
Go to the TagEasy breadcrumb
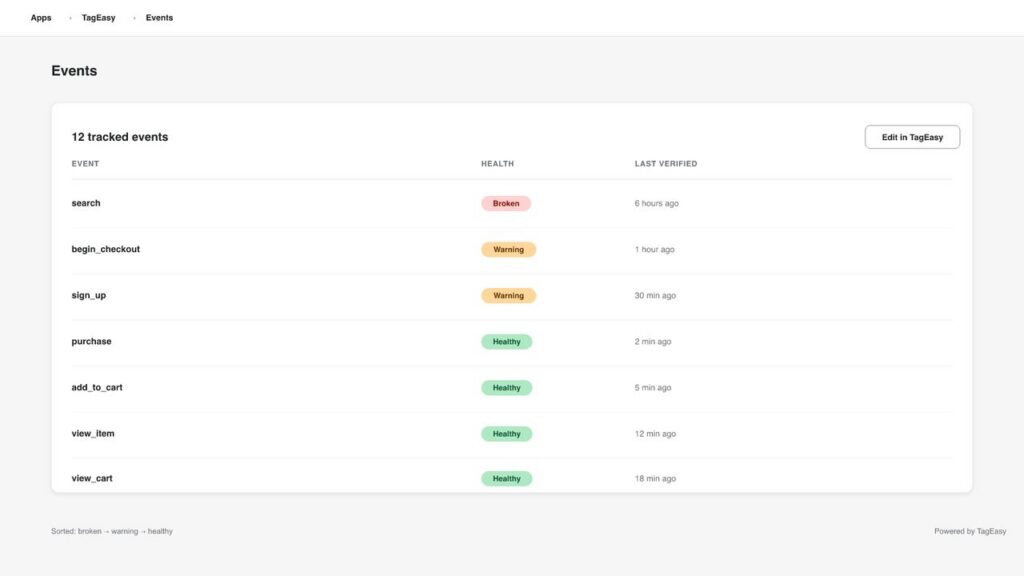[99, 18]
